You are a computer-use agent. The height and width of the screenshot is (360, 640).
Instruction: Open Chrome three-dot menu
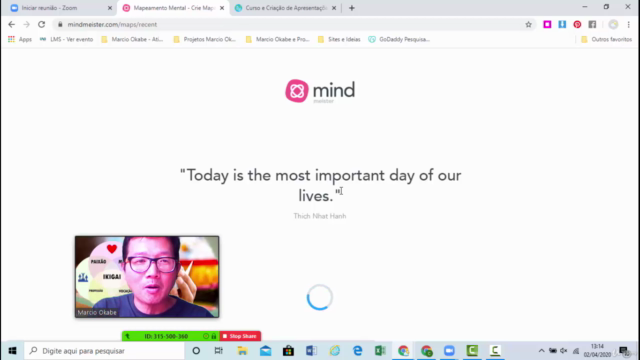coord(629,24)
